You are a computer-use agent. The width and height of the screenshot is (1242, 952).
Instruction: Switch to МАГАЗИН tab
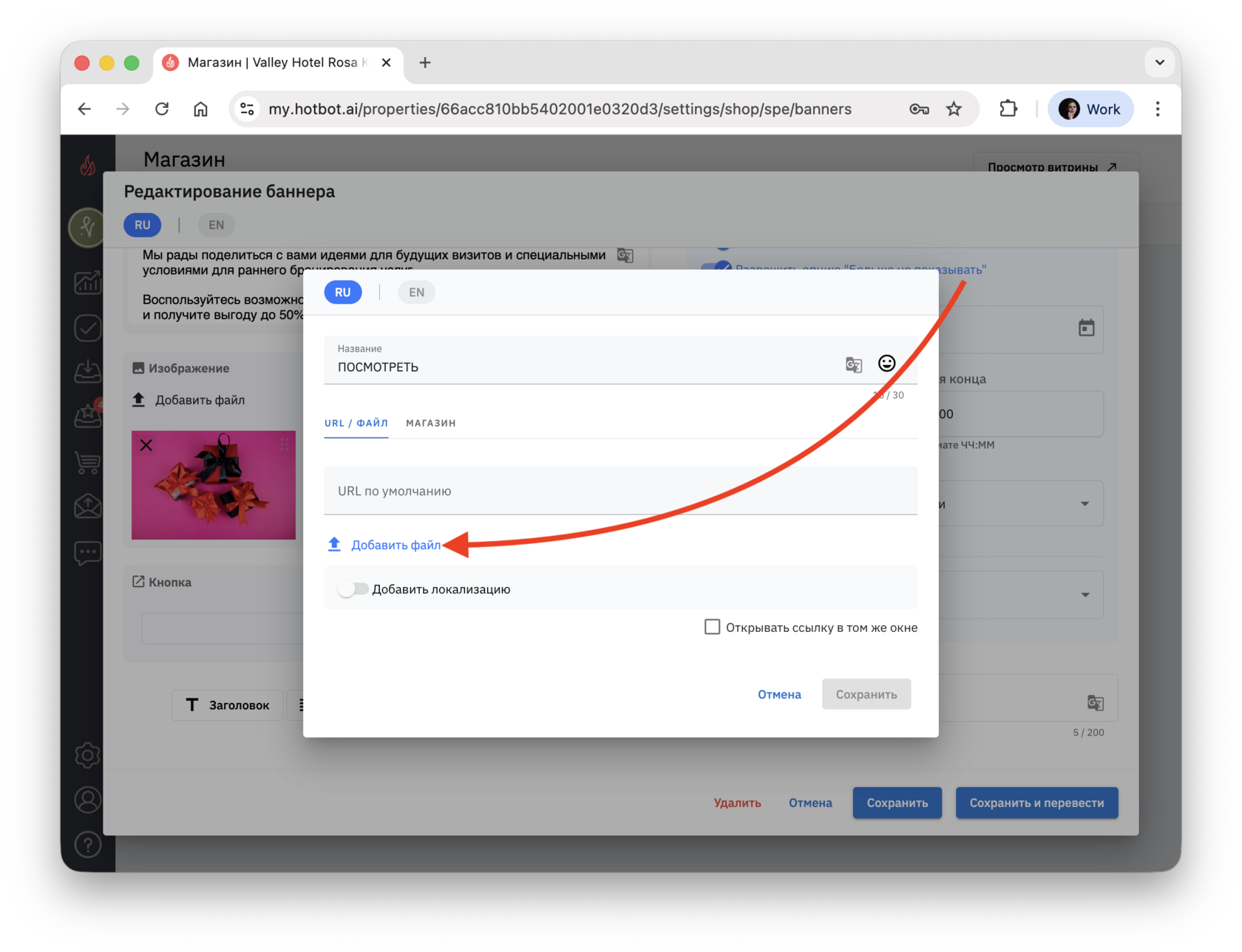[x=431, y=423]
